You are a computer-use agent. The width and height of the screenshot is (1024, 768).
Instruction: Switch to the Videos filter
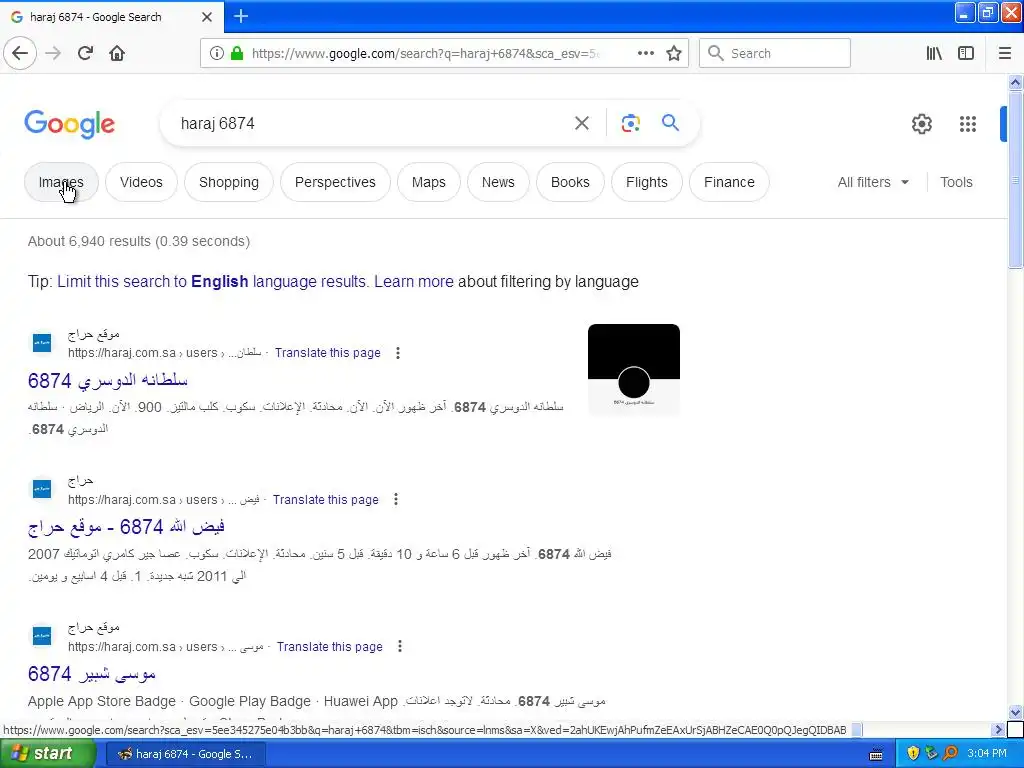pos(141,182)
